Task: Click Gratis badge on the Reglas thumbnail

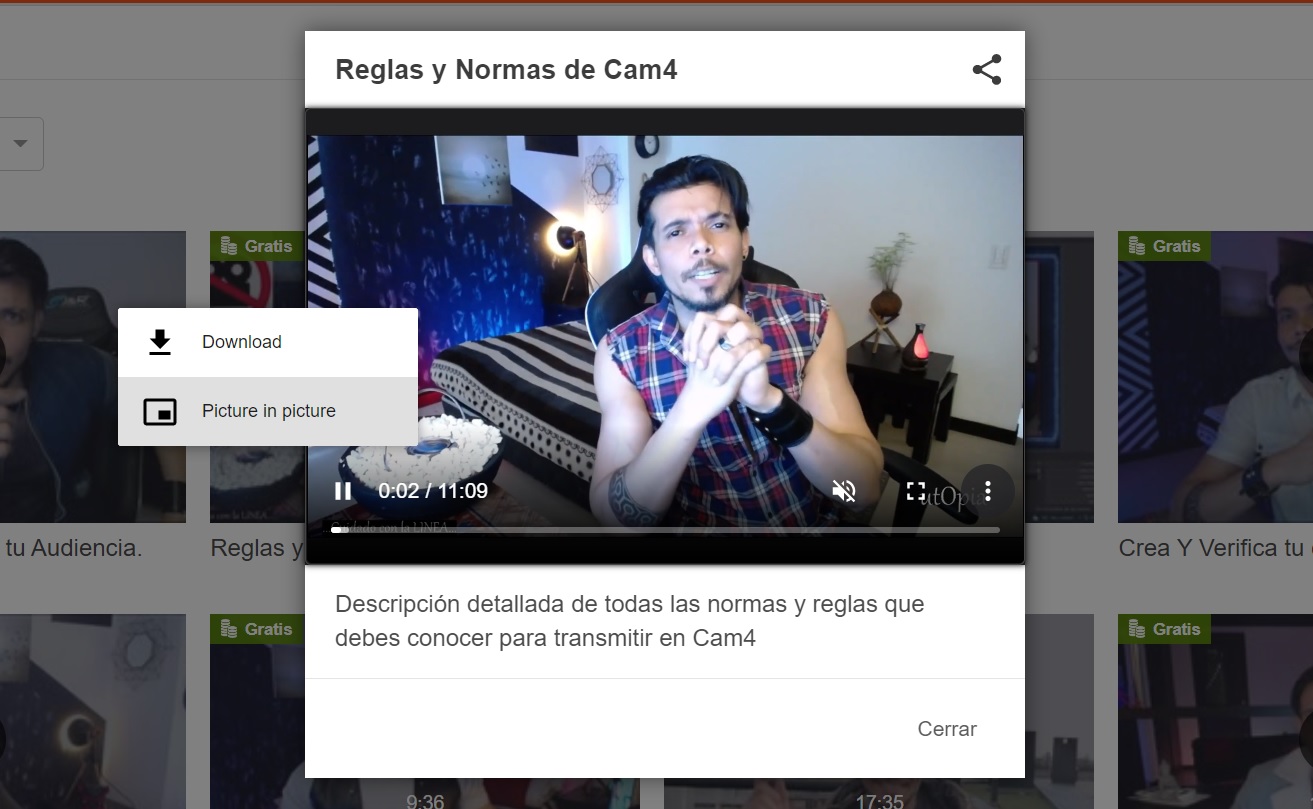Action: click(x=256, y=246)
